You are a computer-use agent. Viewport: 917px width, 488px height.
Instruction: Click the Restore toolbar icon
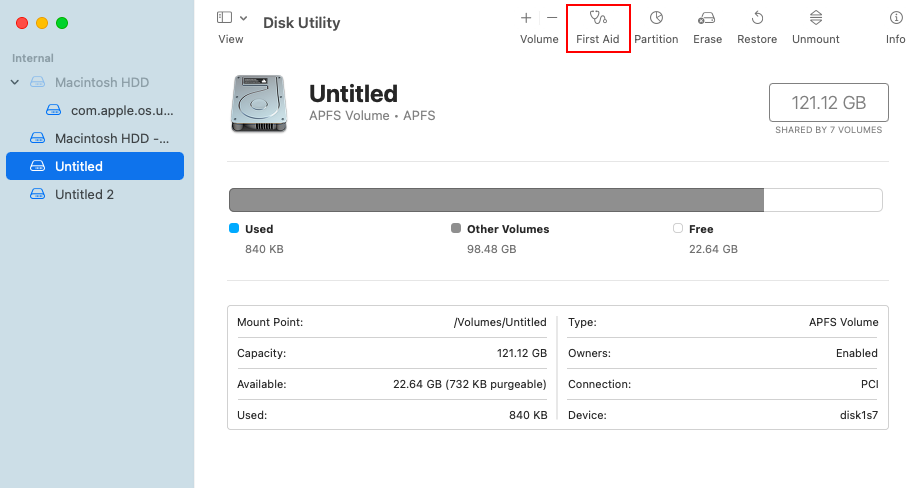(757, 18)
